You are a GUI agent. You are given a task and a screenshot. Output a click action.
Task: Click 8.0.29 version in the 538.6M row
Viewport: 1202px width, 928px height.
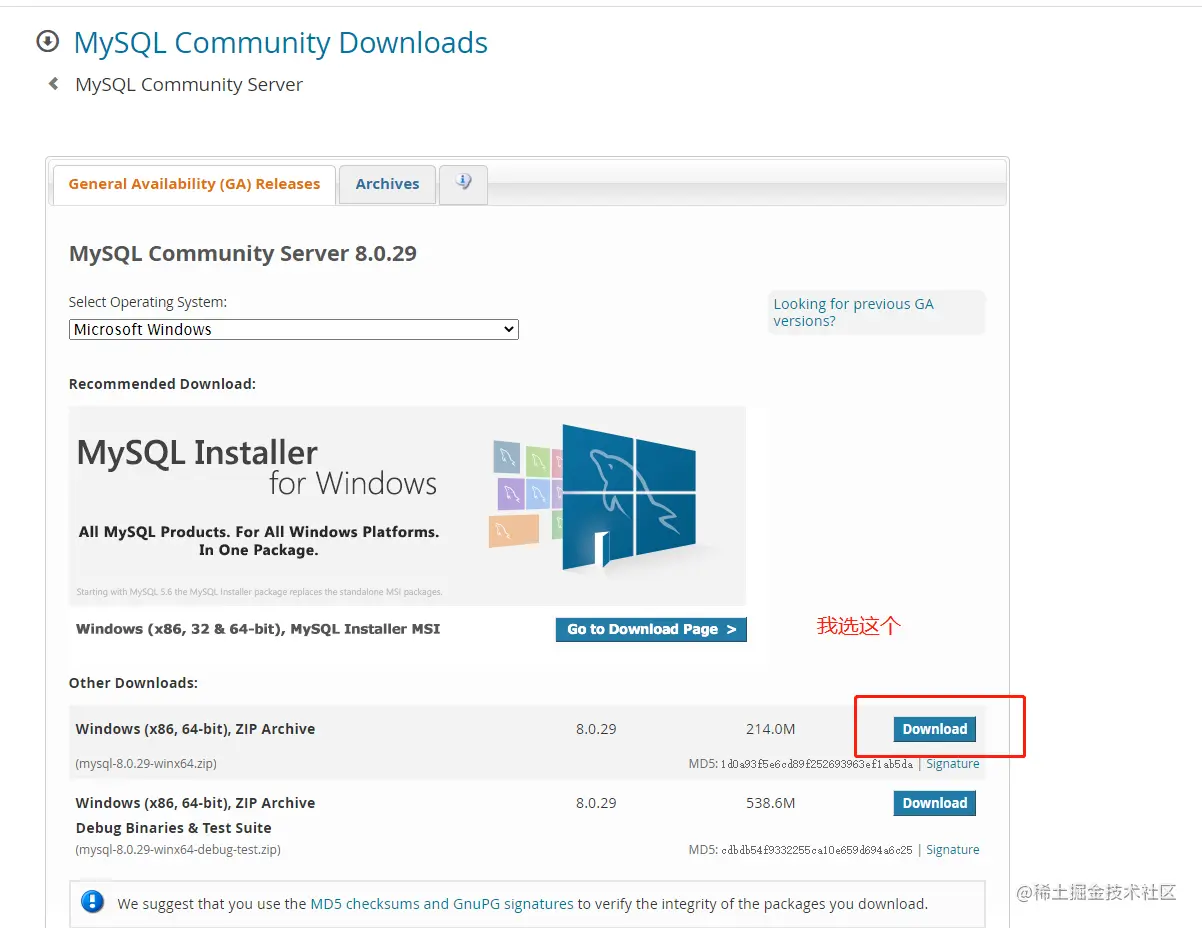(596, 803)
